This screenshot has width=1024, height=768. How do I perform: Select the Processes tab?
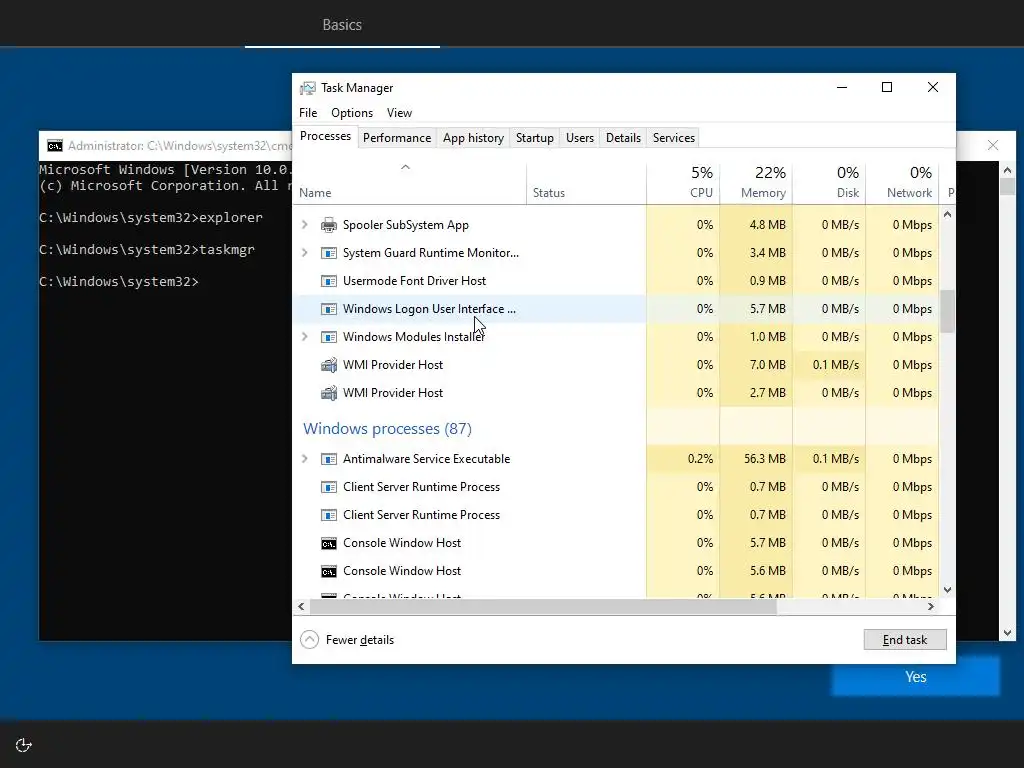(x=325, y=136)
